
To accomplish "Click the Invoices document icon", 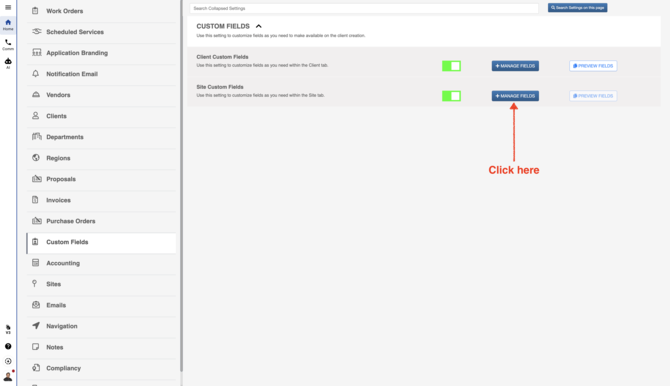I will pos(35,199).
